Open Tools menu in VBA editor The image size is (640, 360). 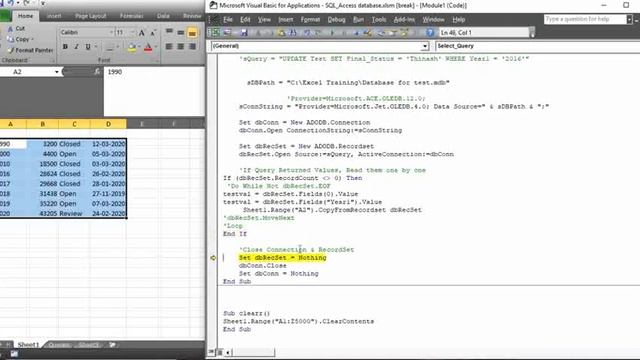379,20
